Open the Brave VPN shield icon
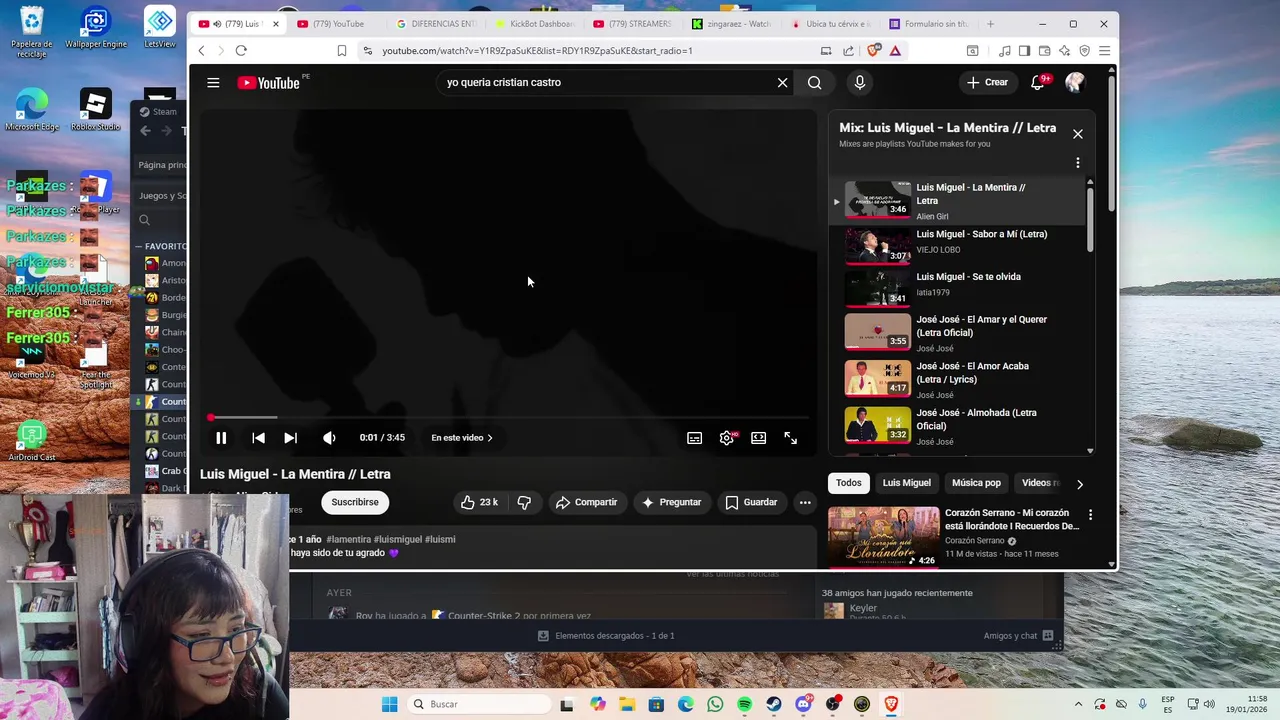1280x720 pixels. (1084, 51)
